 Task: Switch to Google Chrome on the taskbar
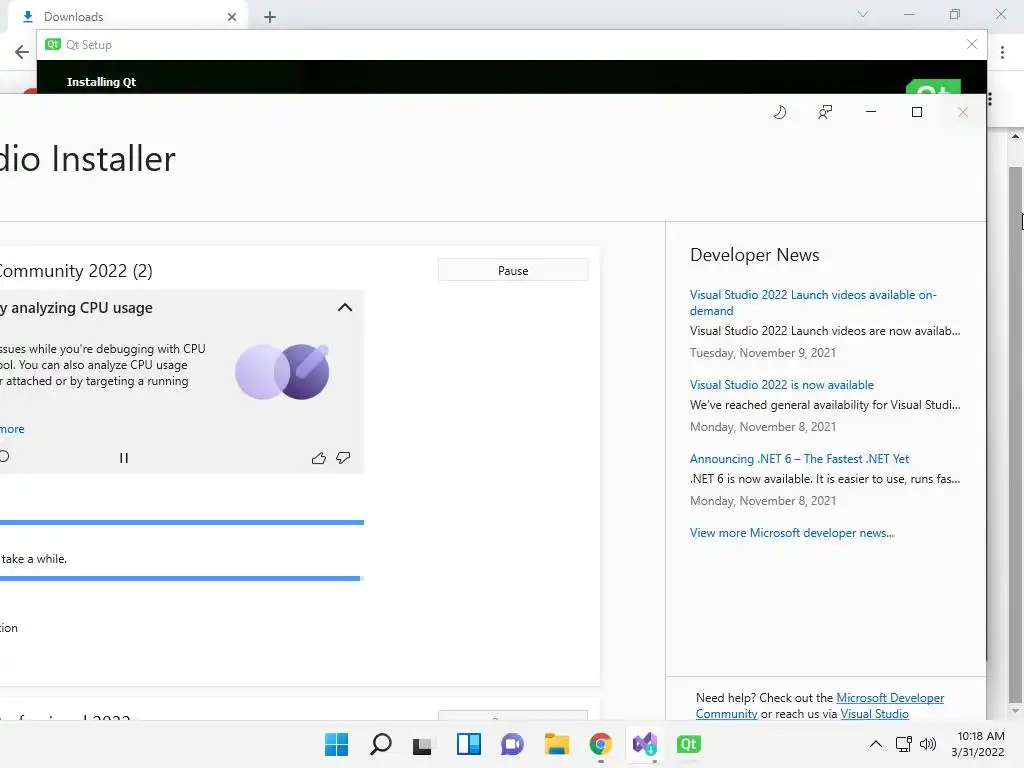tap(601, 744)
